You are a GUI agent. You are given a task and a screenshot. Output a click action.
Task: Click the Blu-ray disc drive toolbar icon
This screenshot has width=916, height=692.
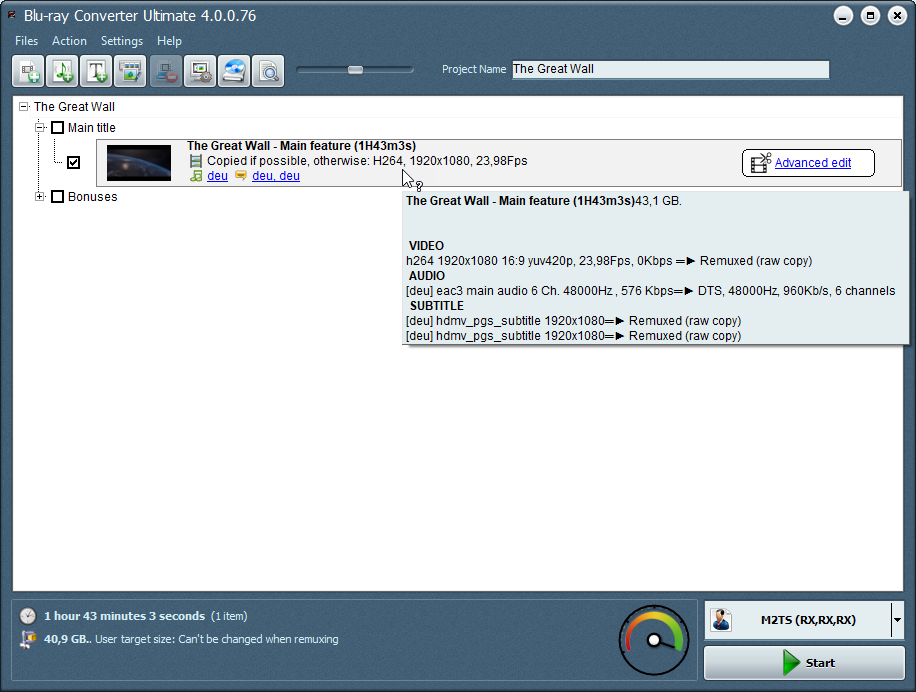[x=234, y=71]
